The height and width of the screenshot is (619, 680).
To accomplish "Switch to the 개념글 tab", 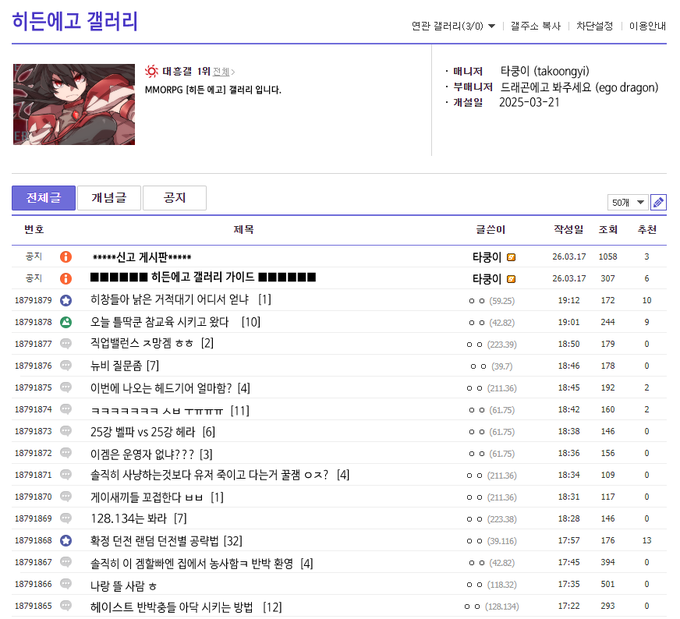I will (x=109, y=198).
